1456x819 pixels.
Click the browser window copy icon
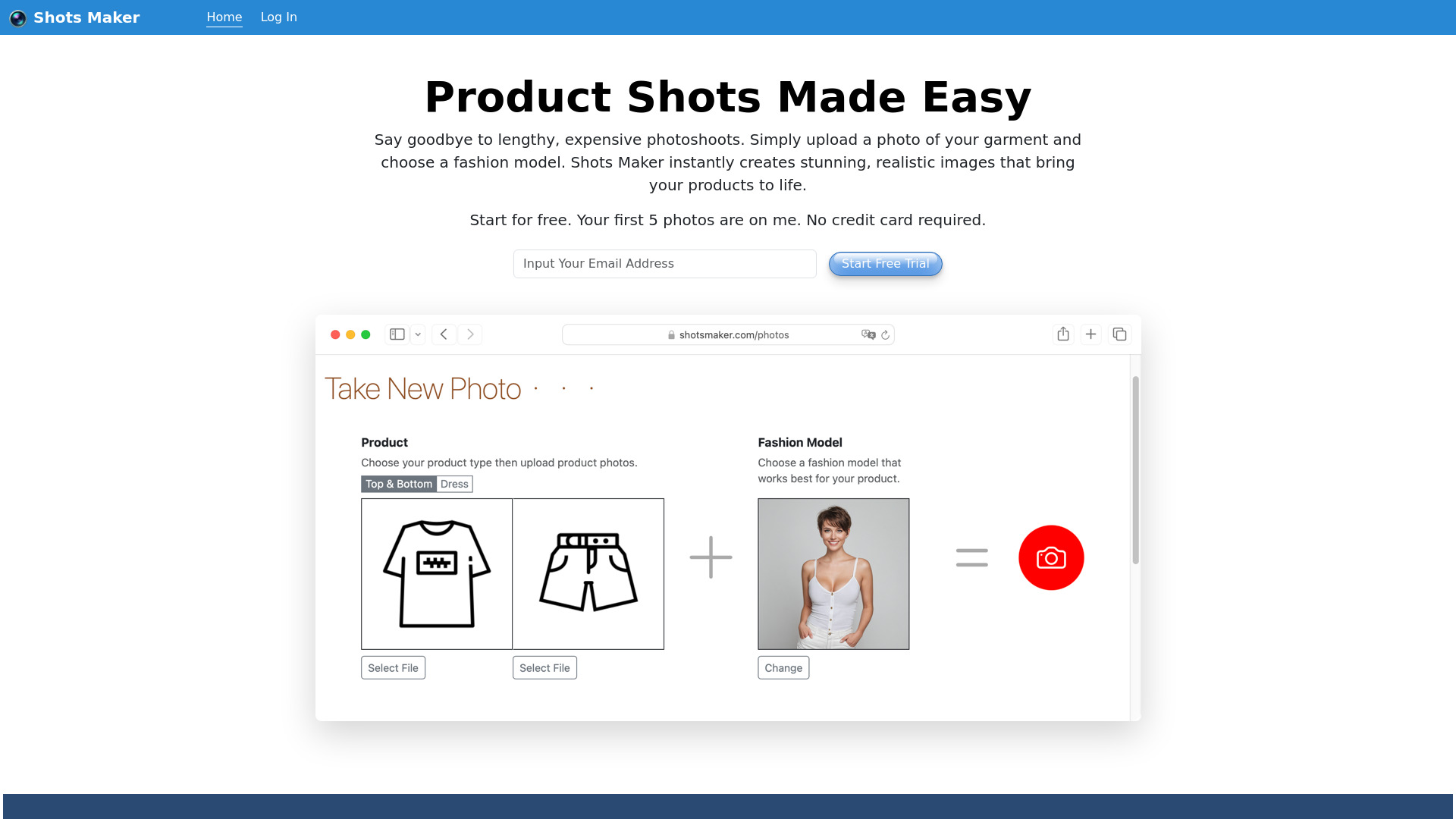(1119, 333)
